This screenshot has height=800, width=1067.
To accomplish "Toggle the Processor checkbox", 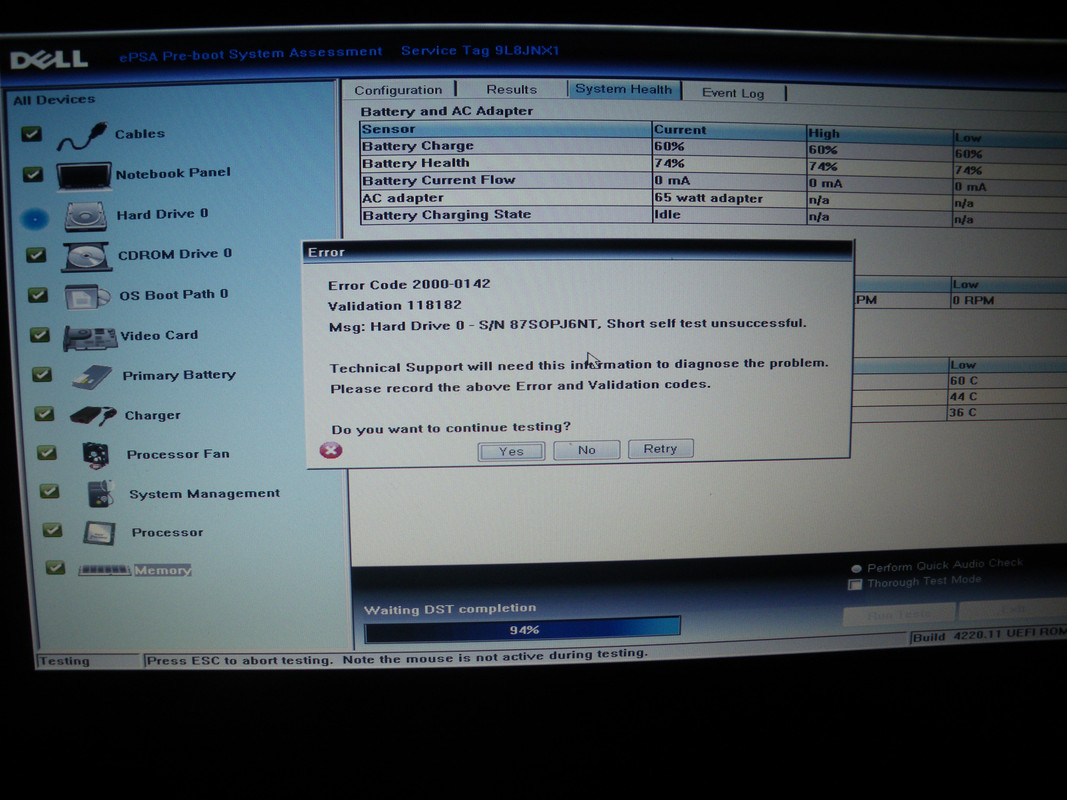I will [52, 530].
